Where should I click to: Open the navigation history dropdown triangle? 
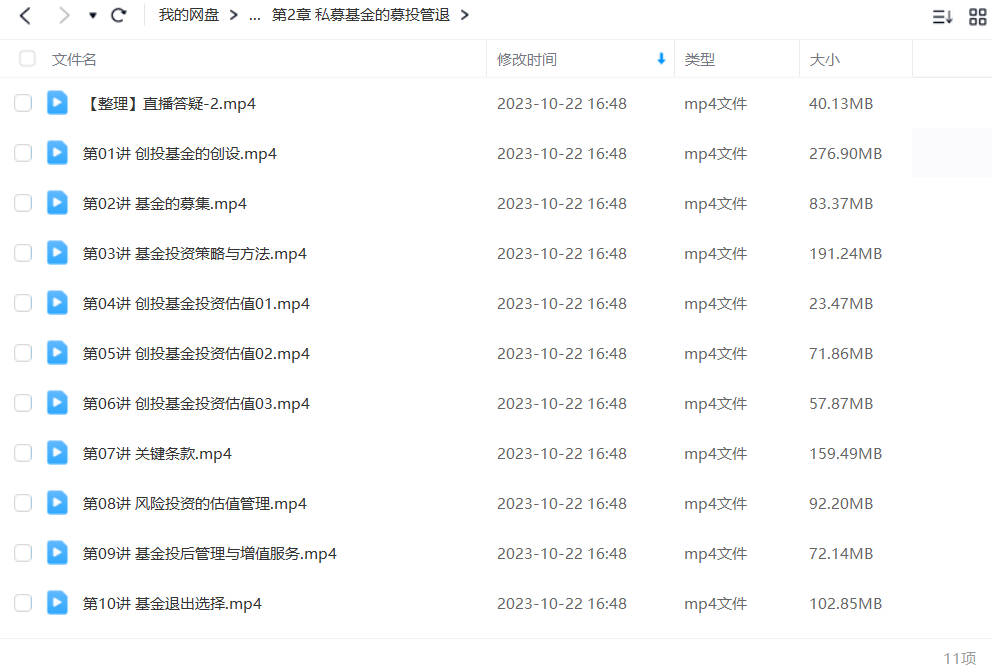[92, 15]
